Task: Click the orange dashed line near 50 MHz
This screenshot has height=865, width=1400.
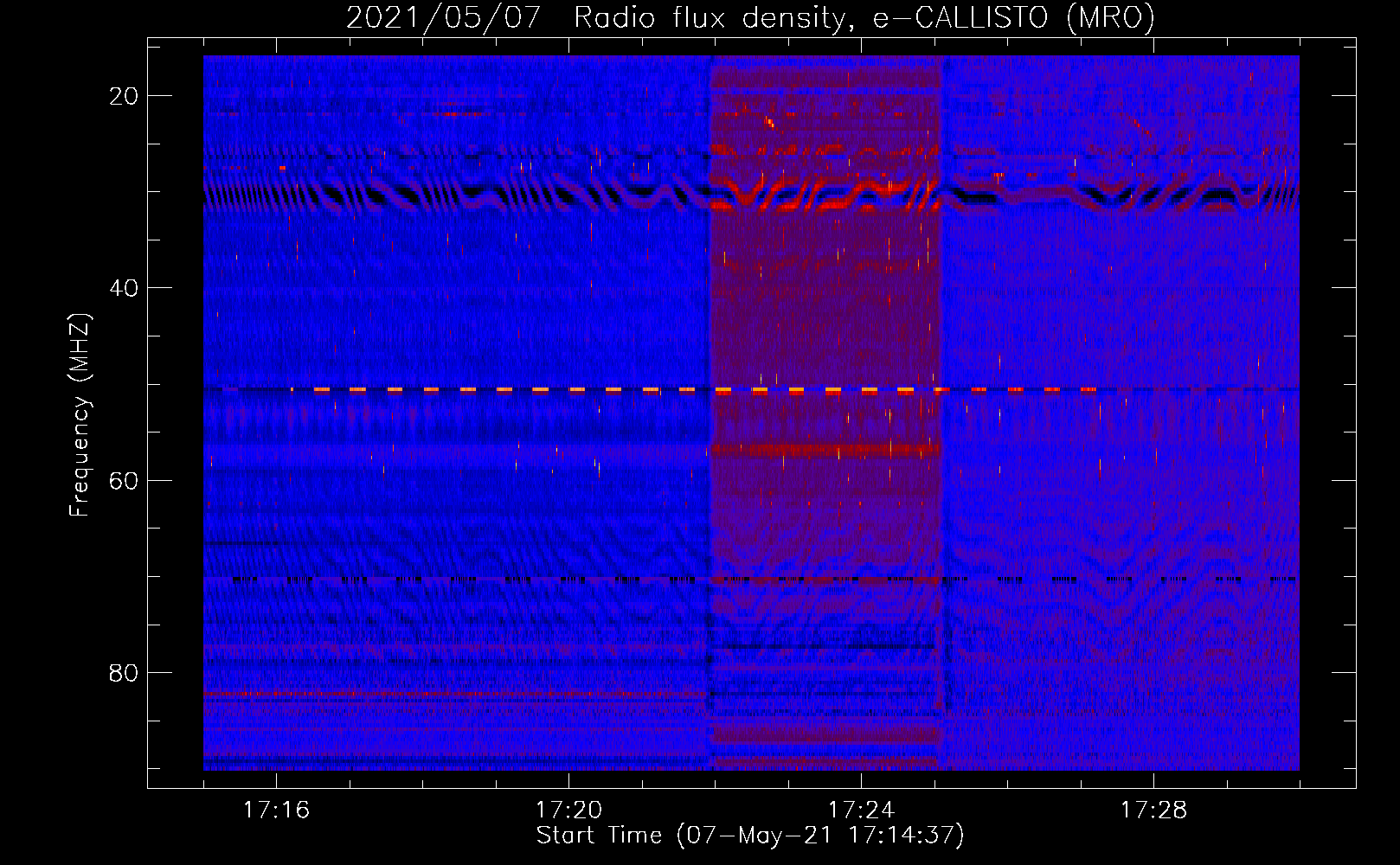Action: (x=692, y=390)
